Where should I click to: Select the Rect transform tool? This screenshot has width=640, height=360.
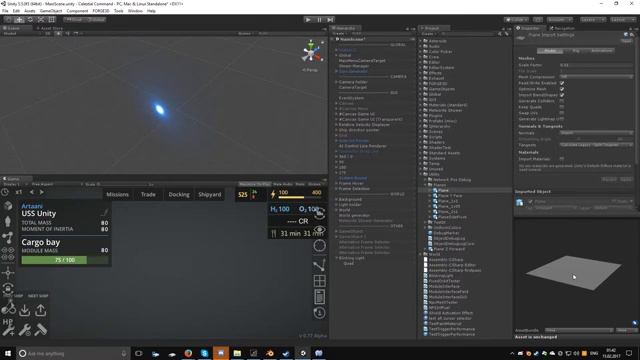[52, 20]
